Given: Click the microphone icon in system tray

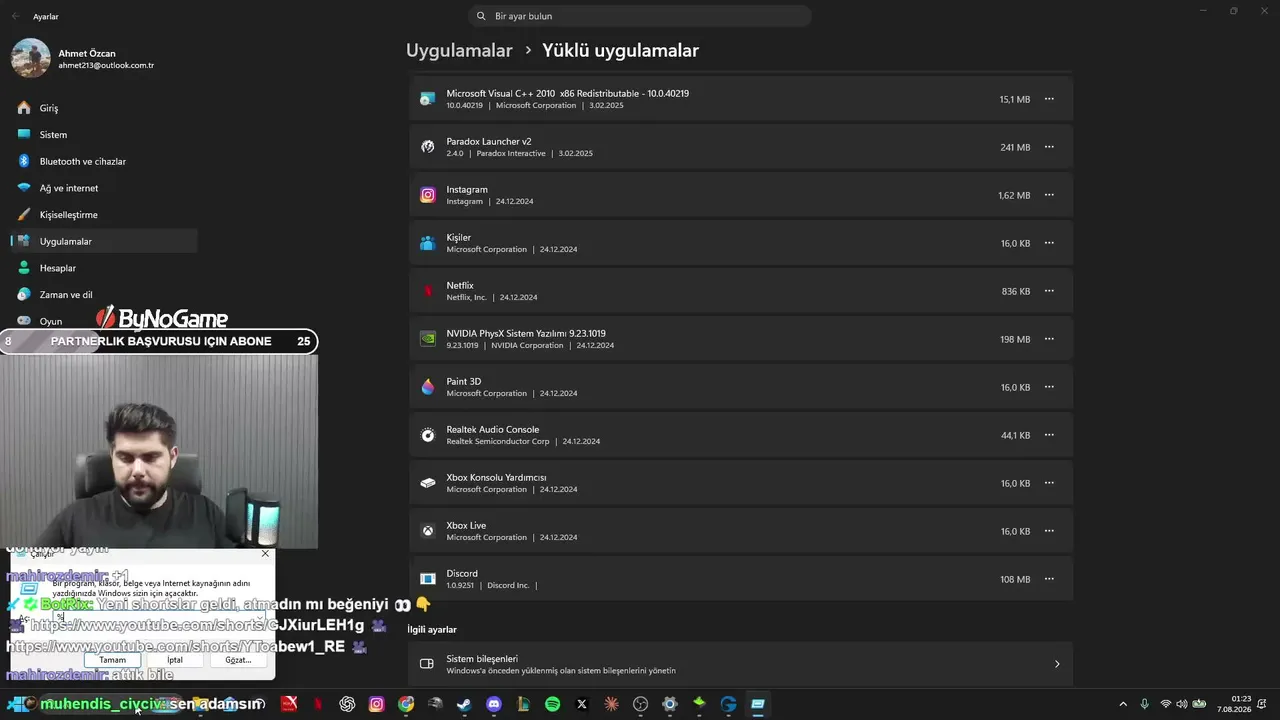Looking at the screenshot, I should coord(1144,704).
